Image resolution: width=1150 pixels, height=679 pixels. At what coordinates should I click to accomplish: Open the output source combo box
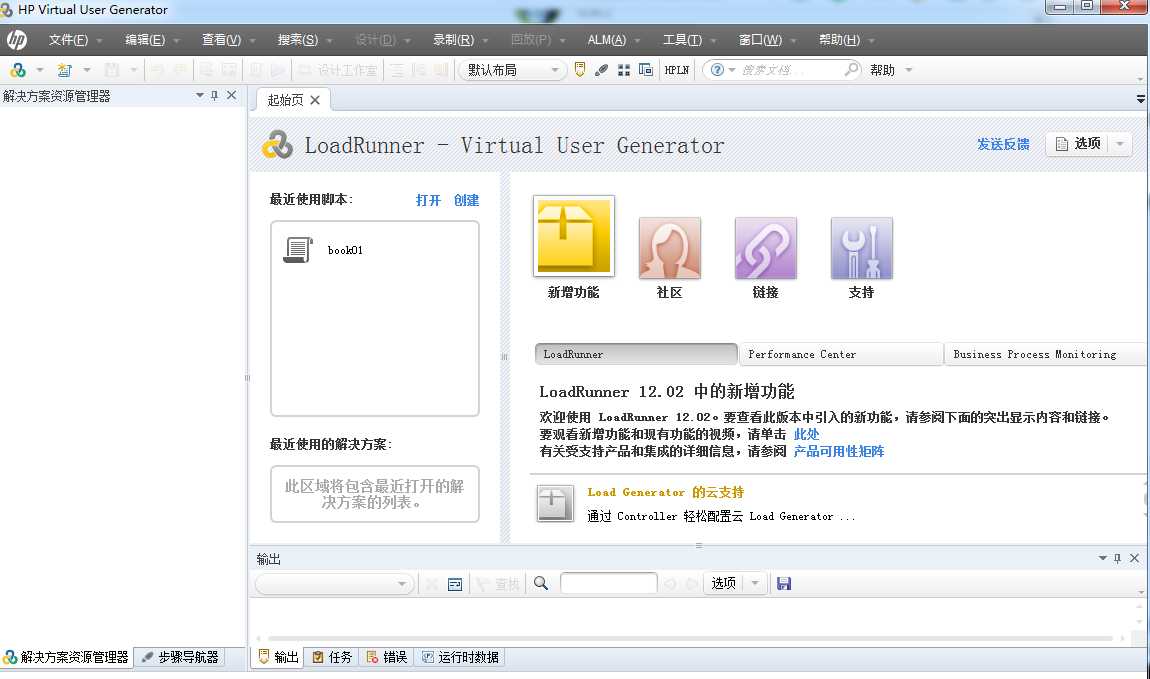334,584
